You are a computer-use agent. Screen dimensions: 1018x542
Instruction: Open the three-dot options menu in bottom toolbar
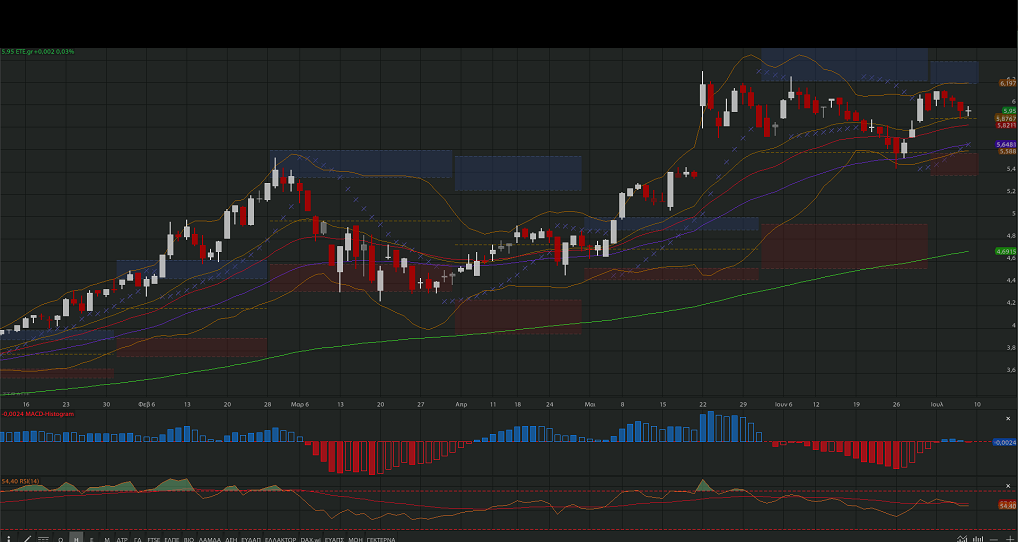pyautogui.click(x=8, y=539)
